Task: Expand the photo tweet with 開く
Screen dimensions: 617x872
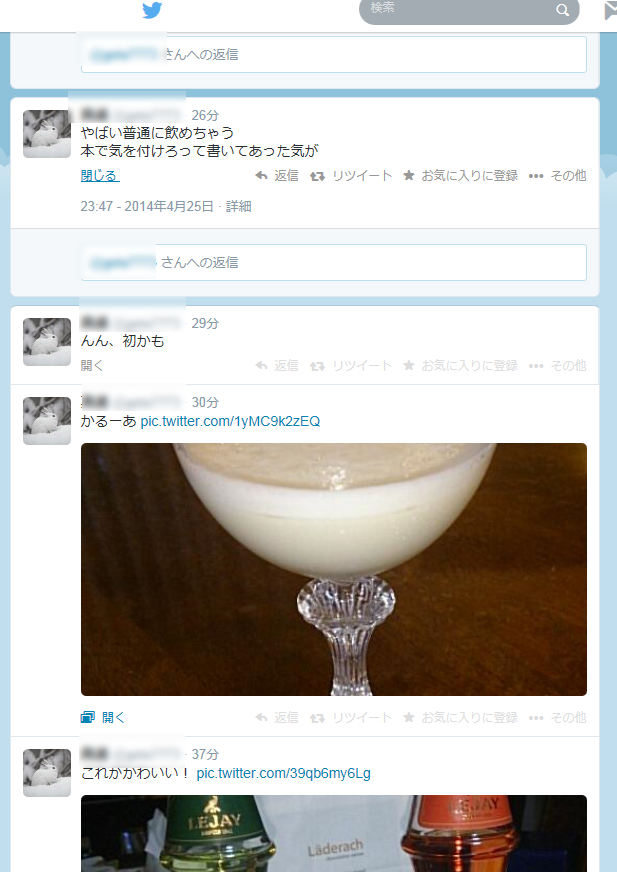Action: pos(103,717)
